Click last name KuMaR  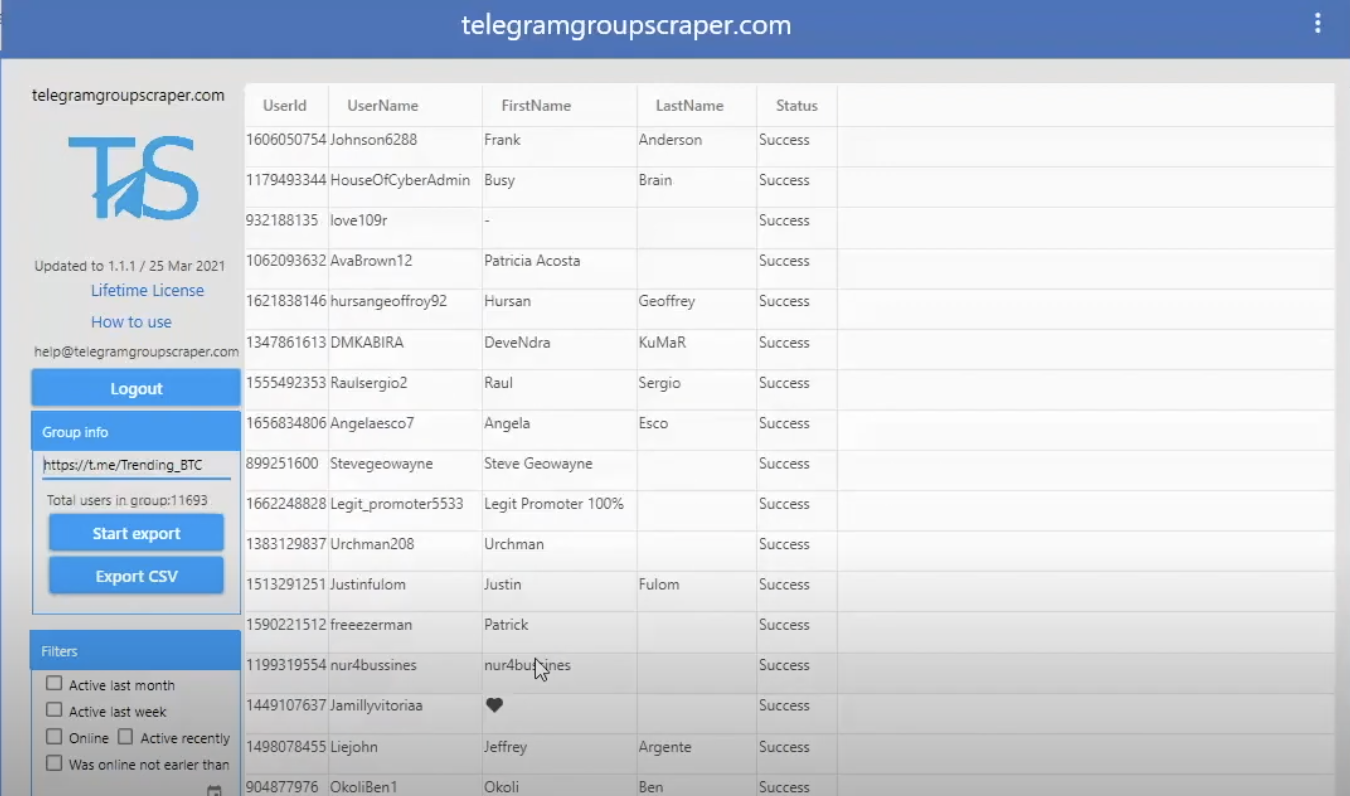point(663,342)
